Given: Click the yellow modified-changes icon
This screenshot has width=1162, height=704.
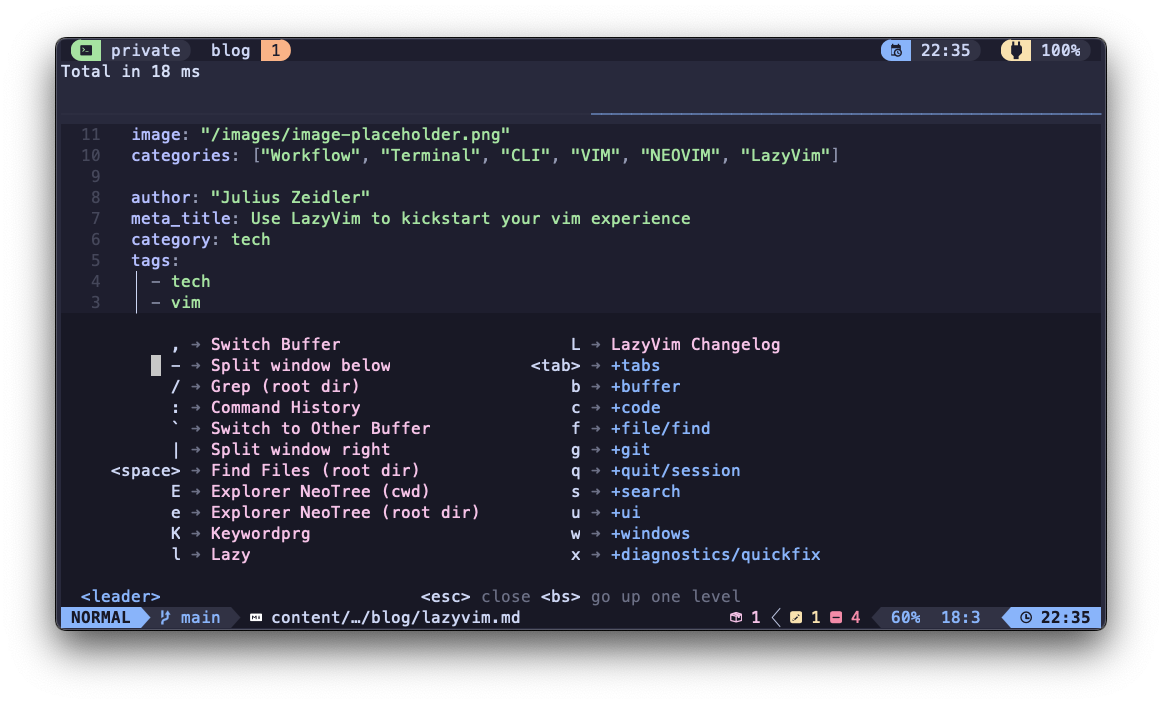Looking at the screenshot, I should [796, 617].
